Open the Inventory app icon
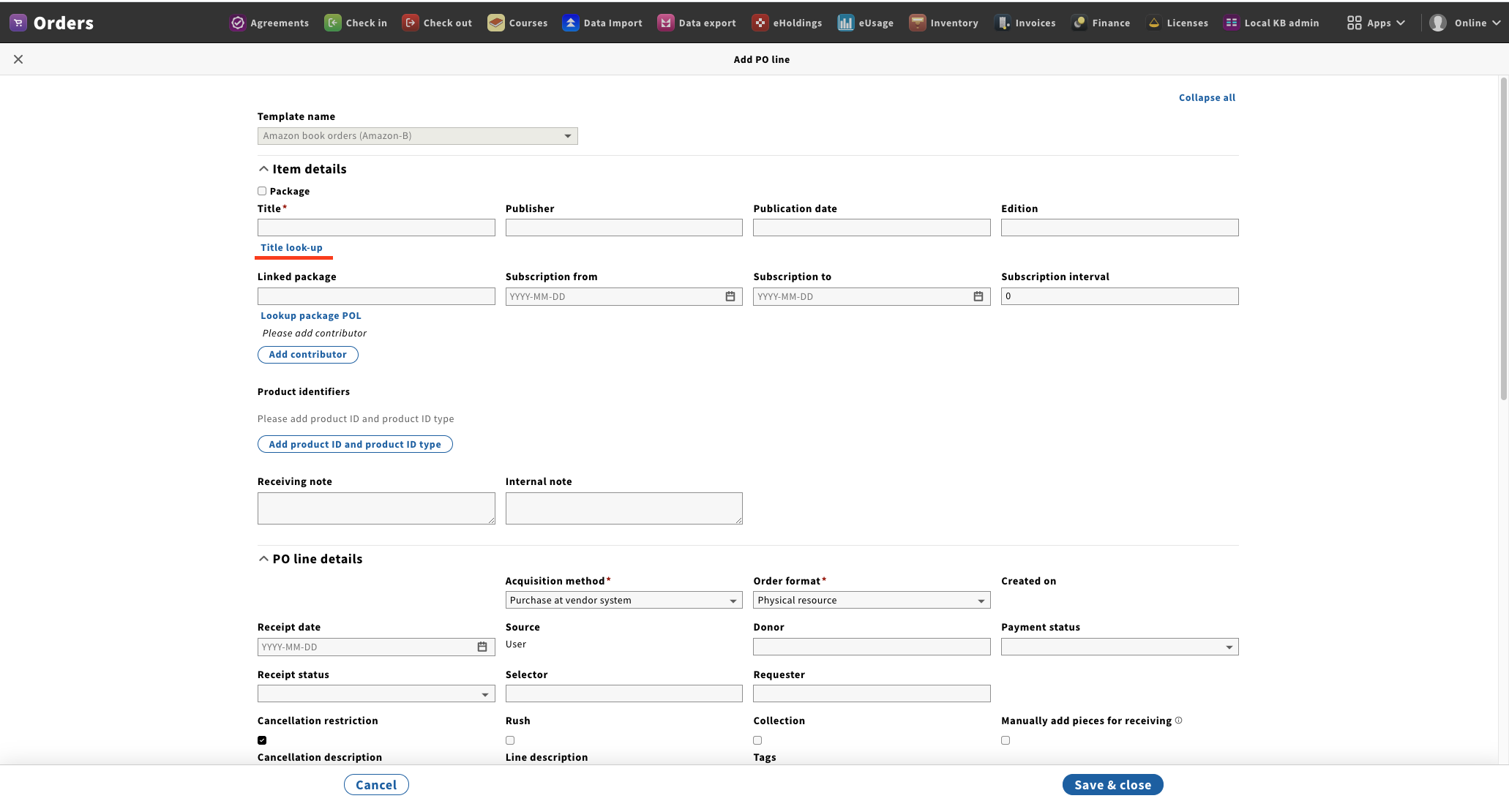Viewport: 1509px width, 812px height. (x=918, y=23)
